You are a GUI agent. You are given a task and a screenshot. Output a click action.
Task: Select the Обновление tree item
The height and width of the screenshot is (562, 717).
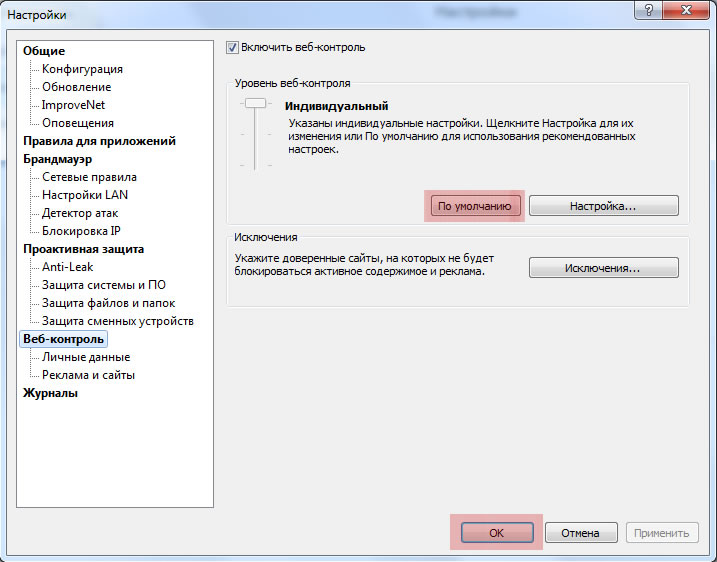[76, 87]
